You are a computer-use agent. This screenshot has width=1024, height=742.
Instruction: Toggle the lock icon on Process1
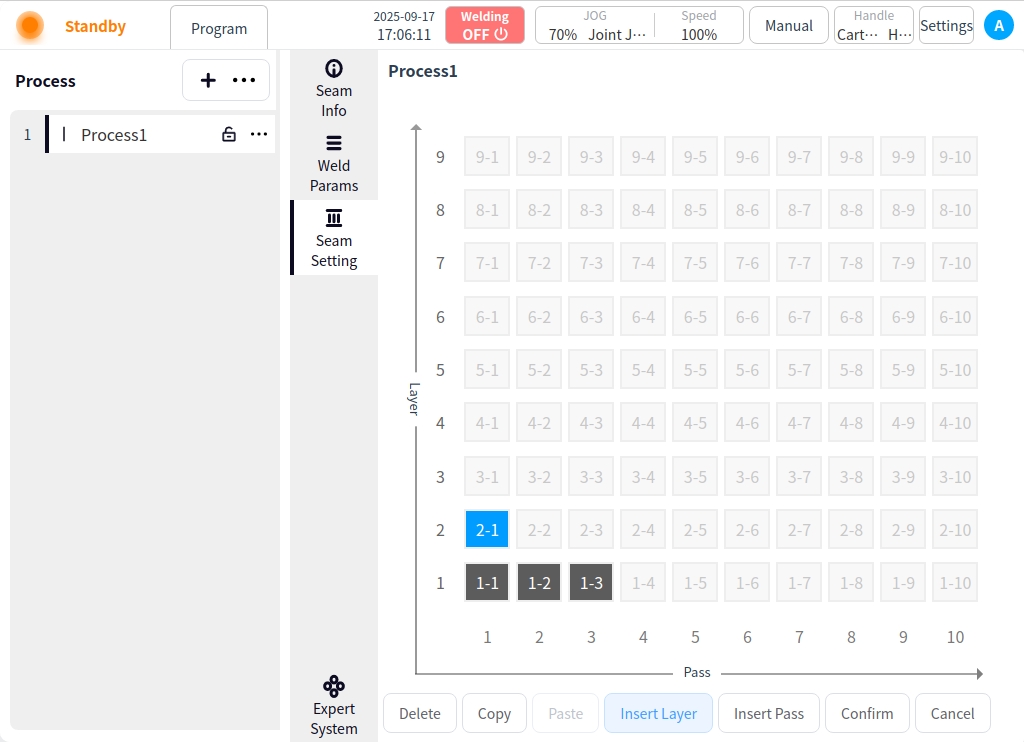(229, 134)
